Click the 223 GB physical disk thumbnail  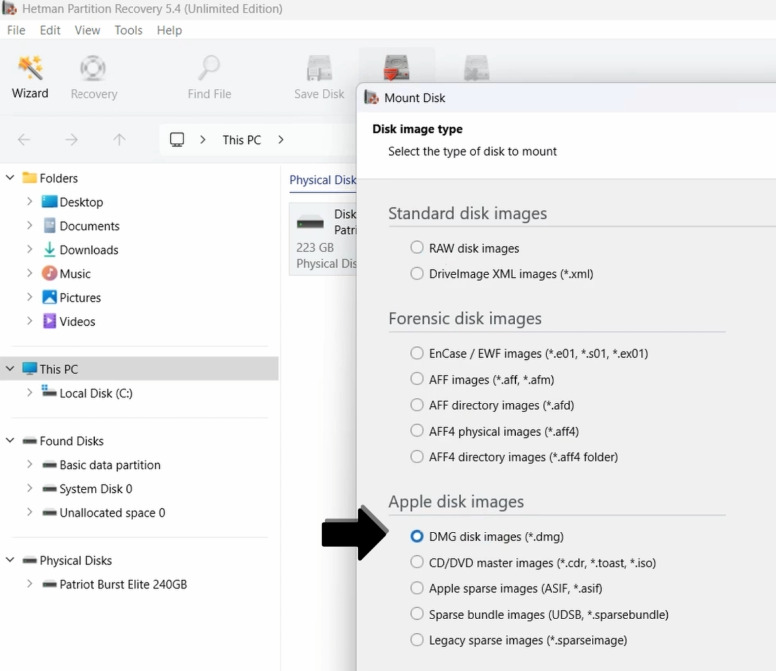(x=310, y=224)
